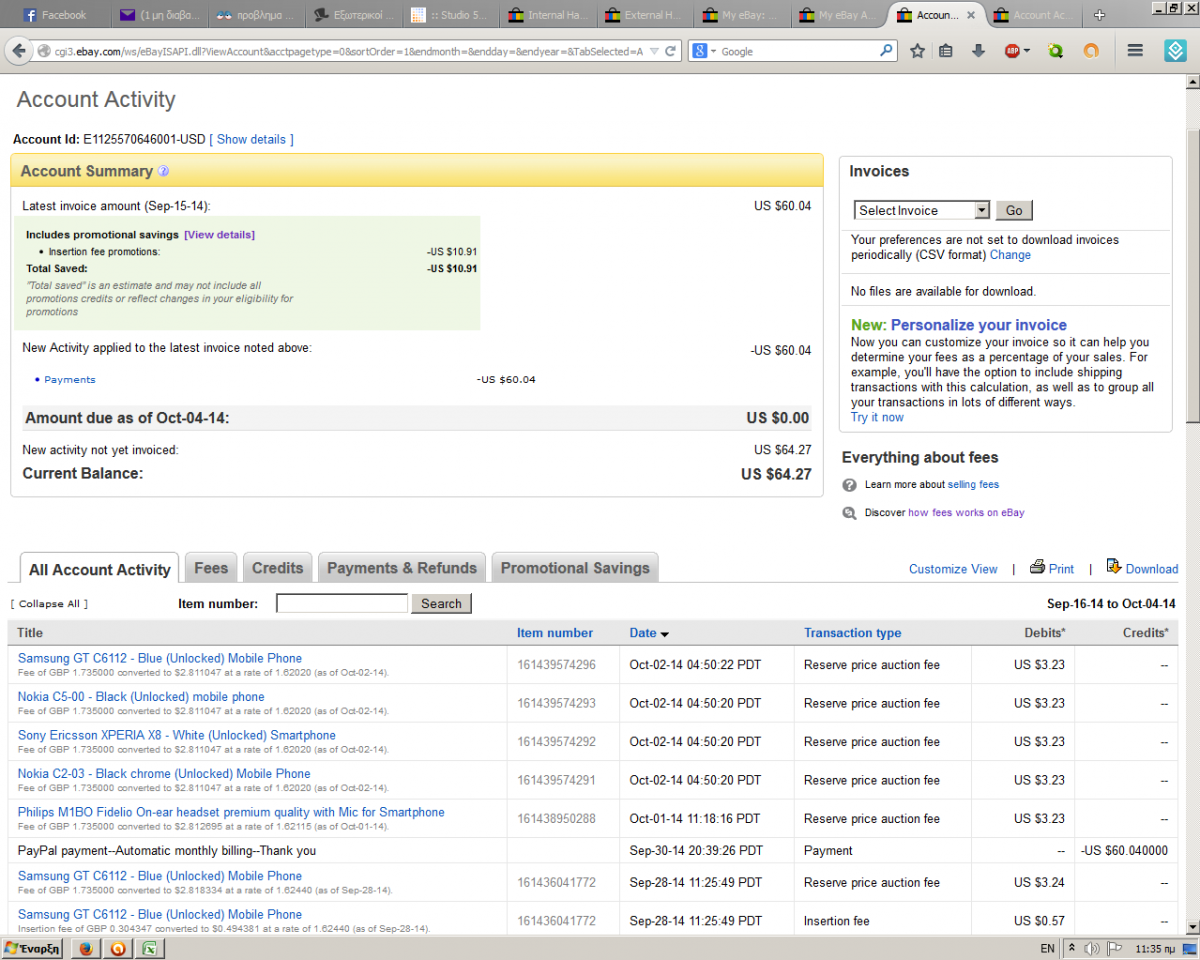Open Sony Ericsson XPERIA X8 White listing

point(177,735)
